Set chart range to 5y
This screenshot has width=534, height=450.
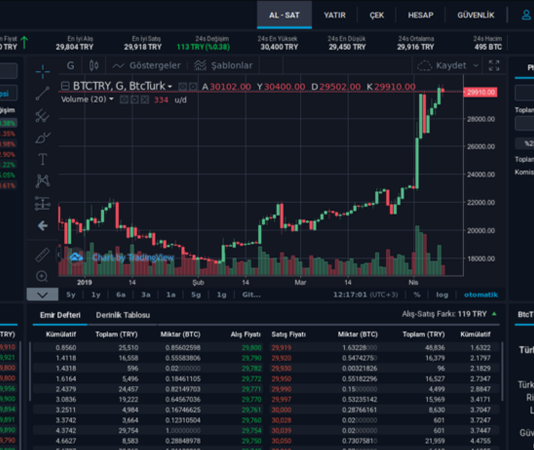point(71,295)
